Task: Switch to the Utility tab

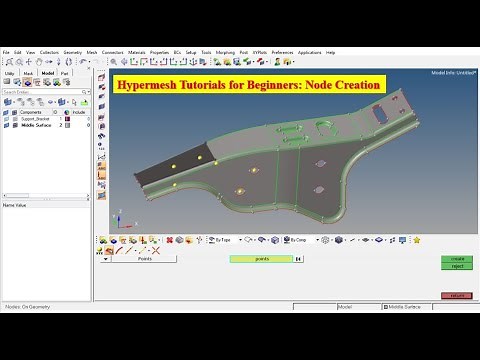Action: (x=9, y=73)
